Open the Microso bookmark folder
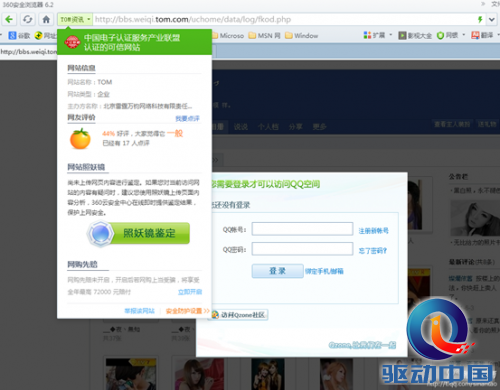This screenshot has height=390, width=500. (x=229, y=35)
